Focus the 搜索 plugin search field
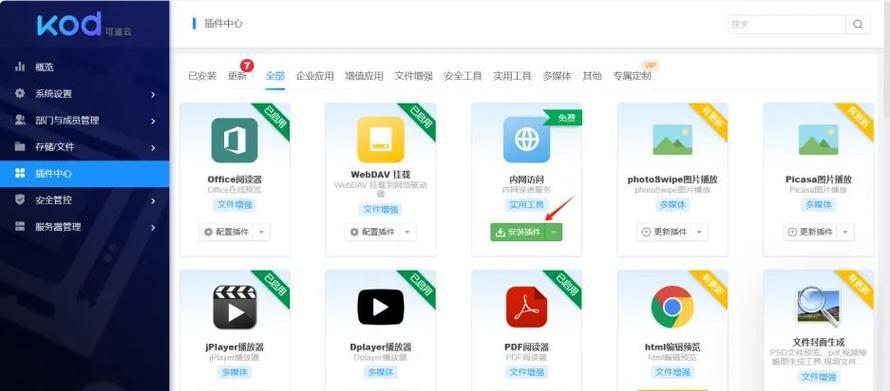The image size is (890, 391). pyautogui.click(x=787, y=24)
